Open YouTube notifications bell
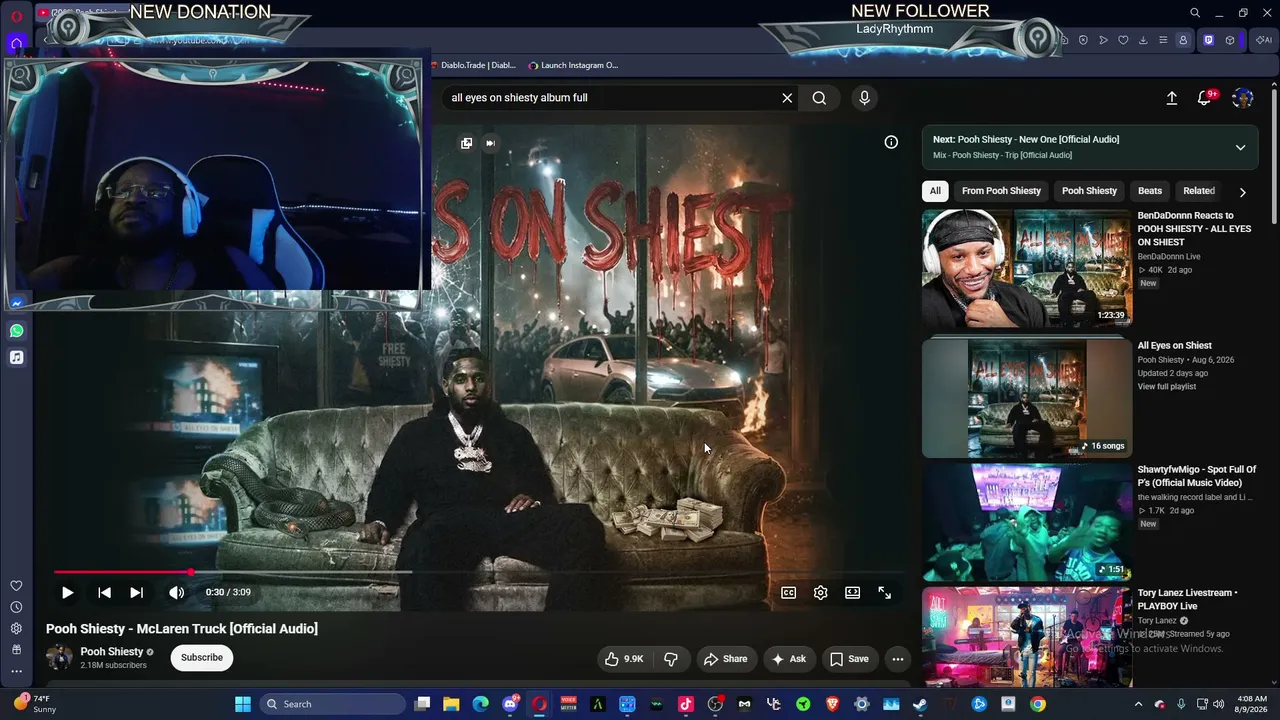This screenshot has height=720, width=1280. click(x=1205, y=98)
